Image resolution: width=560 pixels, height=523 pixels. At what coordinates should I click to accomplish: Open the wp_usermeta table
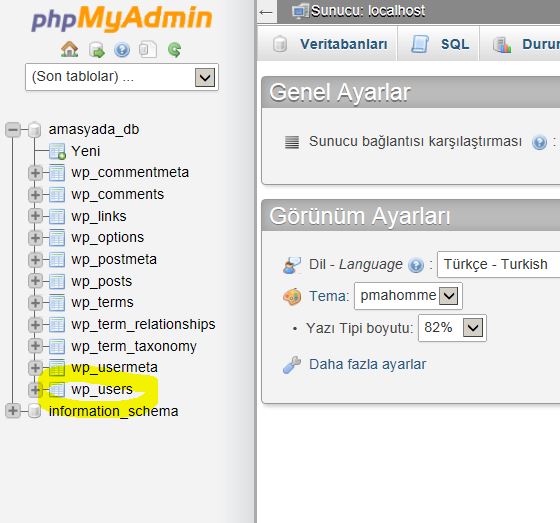coord(114,368)
